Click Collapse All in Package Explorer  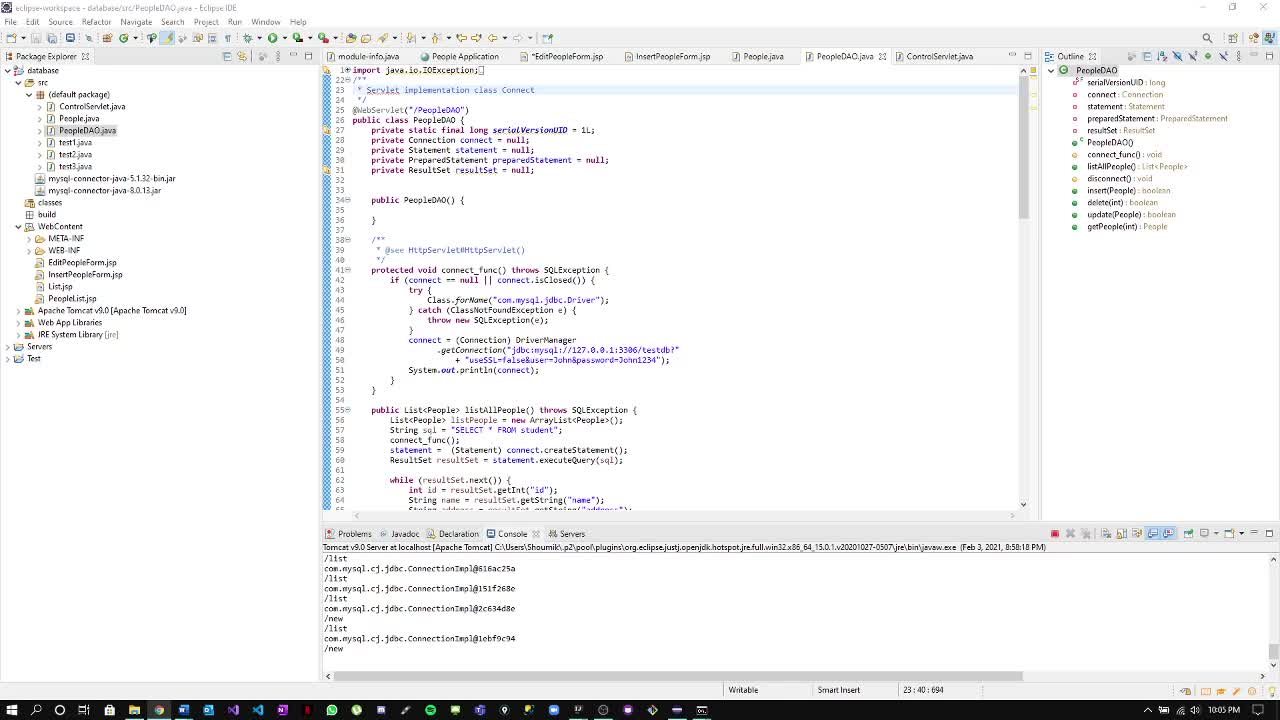(x=226, y=56)
